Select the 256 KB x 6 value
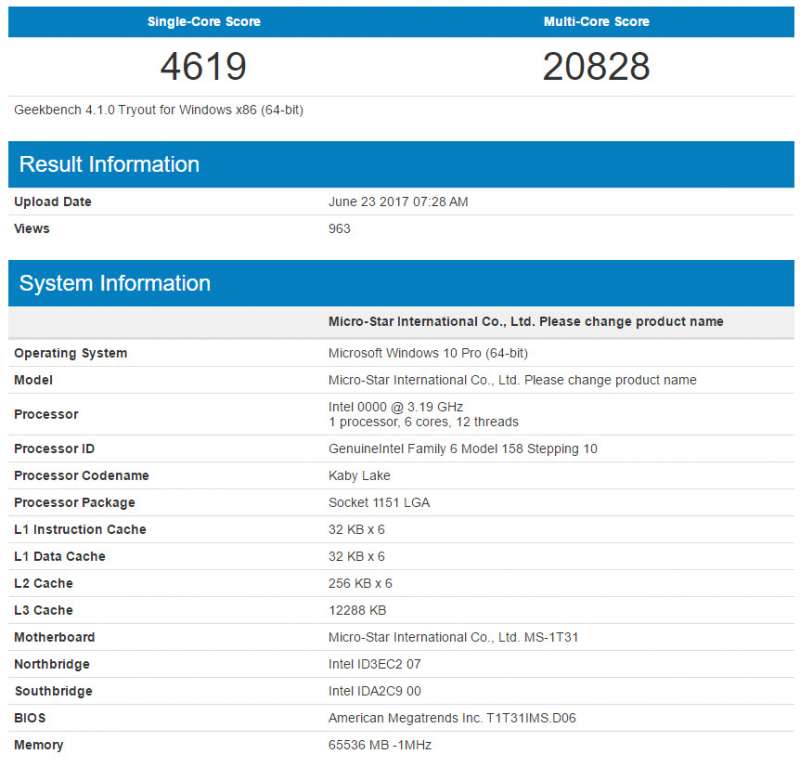This screenshot has width=800, height=767. pos(360,584)
